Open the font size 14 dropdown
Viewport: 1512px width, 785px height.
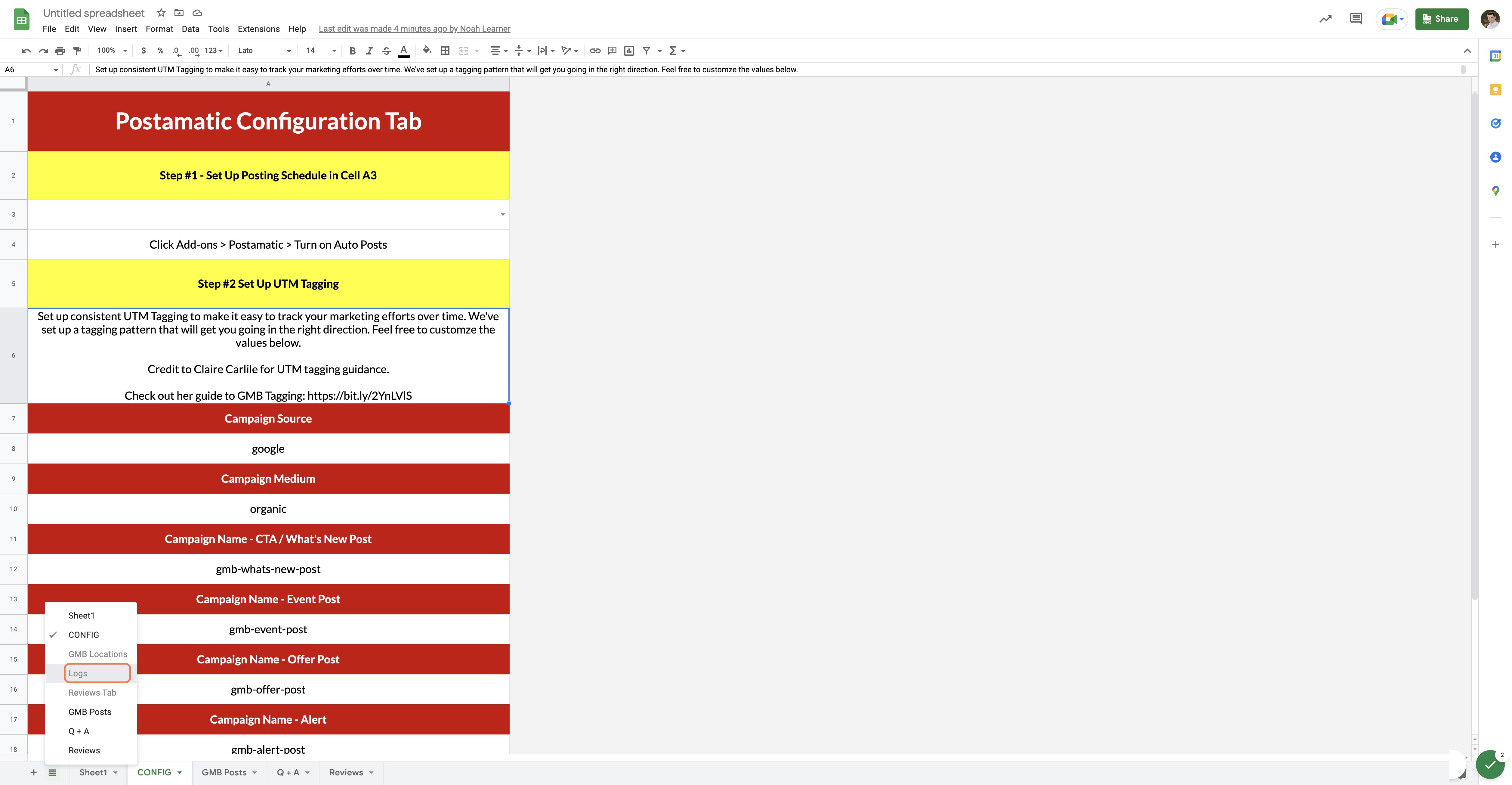click(320, 51)
